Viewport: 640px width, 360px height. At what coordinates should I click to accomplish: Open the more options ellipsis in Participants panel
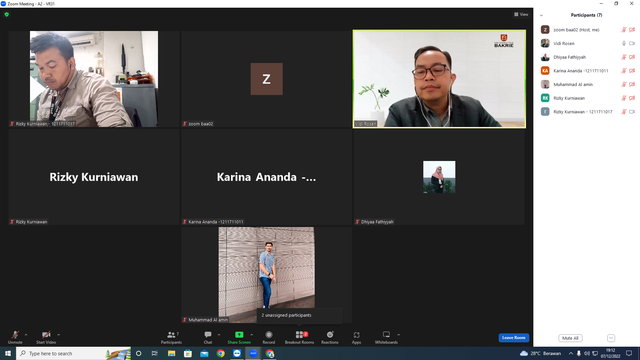611,338
